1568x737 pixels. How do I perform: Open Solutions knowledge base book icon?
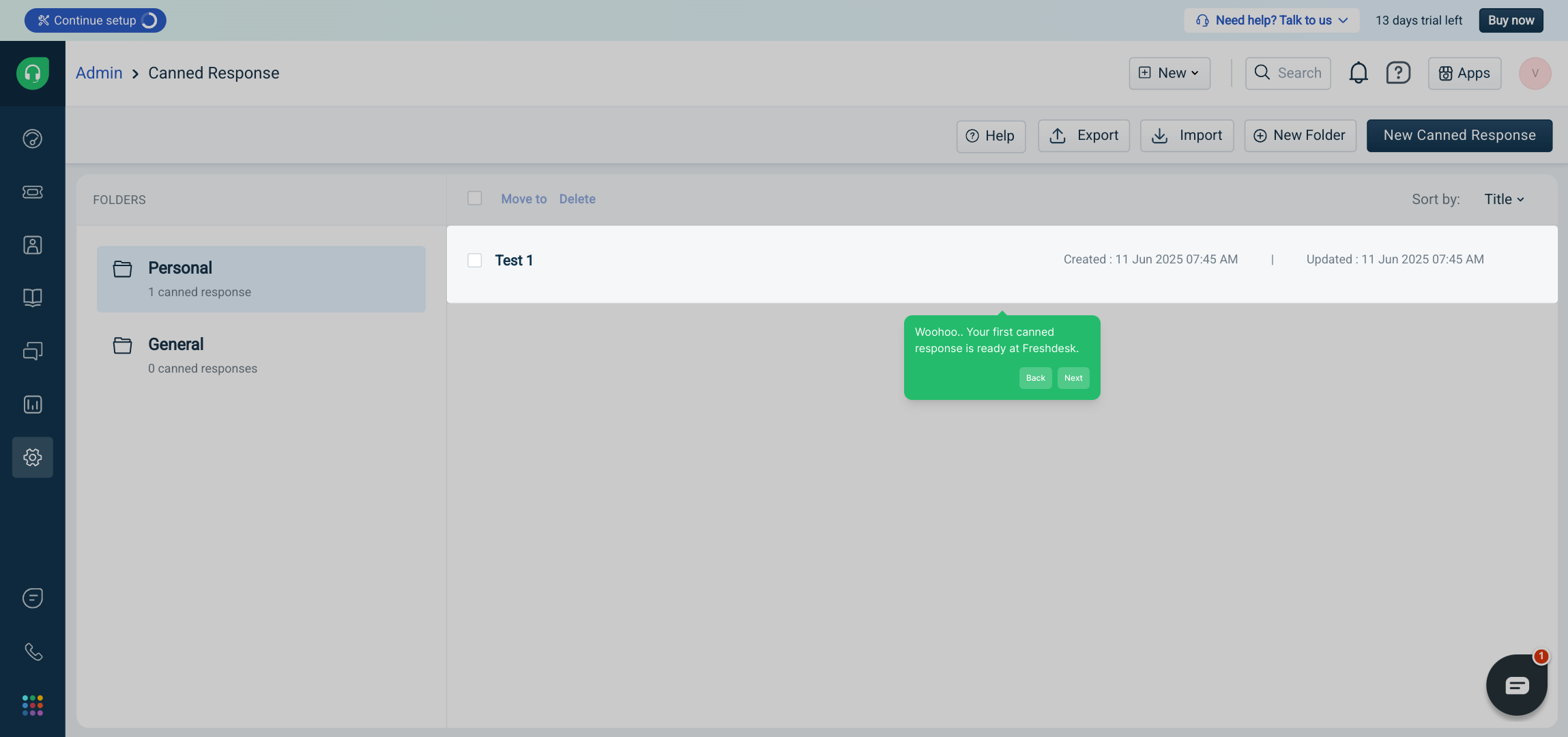(x=33, y=298)
